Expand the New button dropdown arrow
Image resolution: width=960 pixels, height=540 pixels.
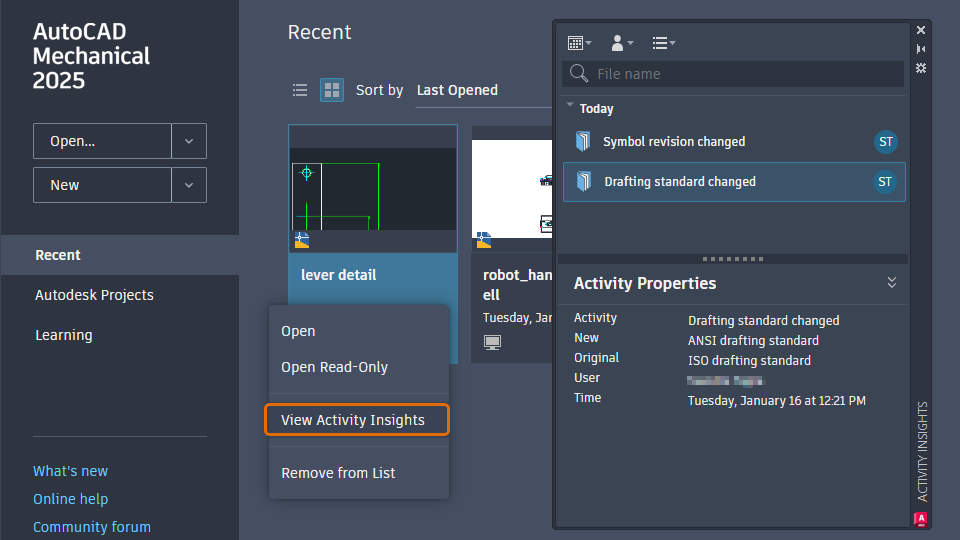pos(189,185)
